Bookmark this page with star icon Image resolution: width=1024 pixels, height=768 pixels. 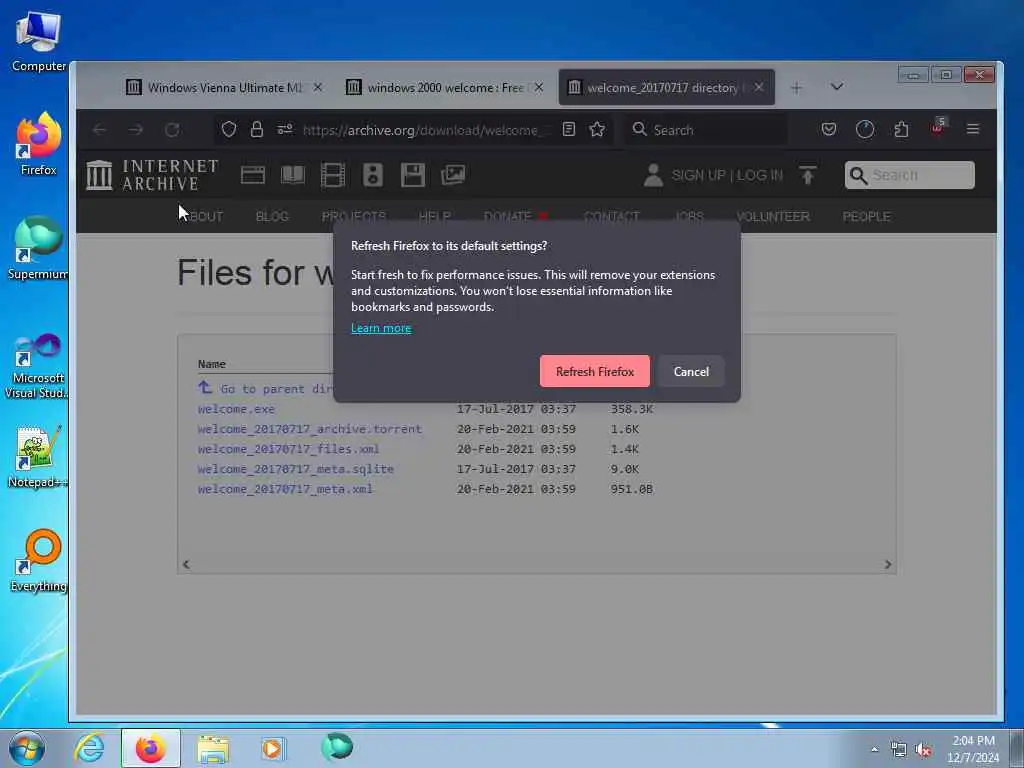pyautogui.click(x=597, y=129)
